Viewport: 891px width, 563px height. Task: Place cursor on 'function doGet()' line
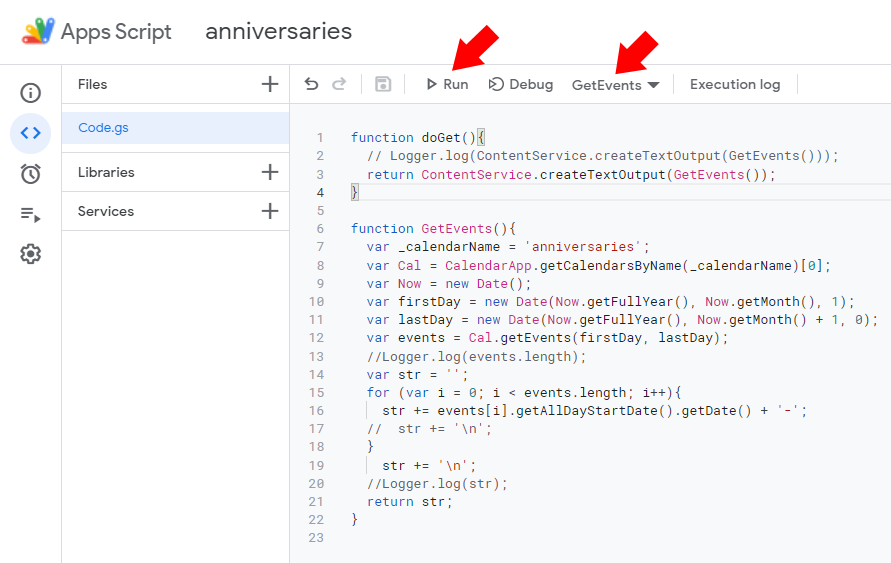[418, 137]
